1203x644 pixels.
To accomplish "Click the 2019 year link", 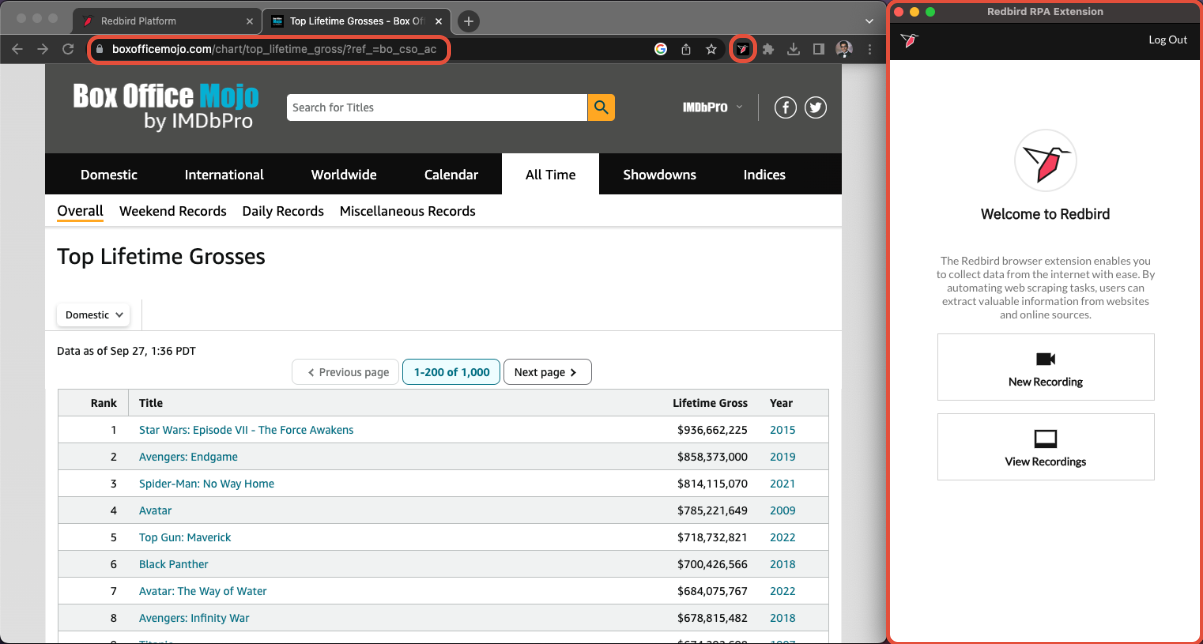I will point(783,457).
